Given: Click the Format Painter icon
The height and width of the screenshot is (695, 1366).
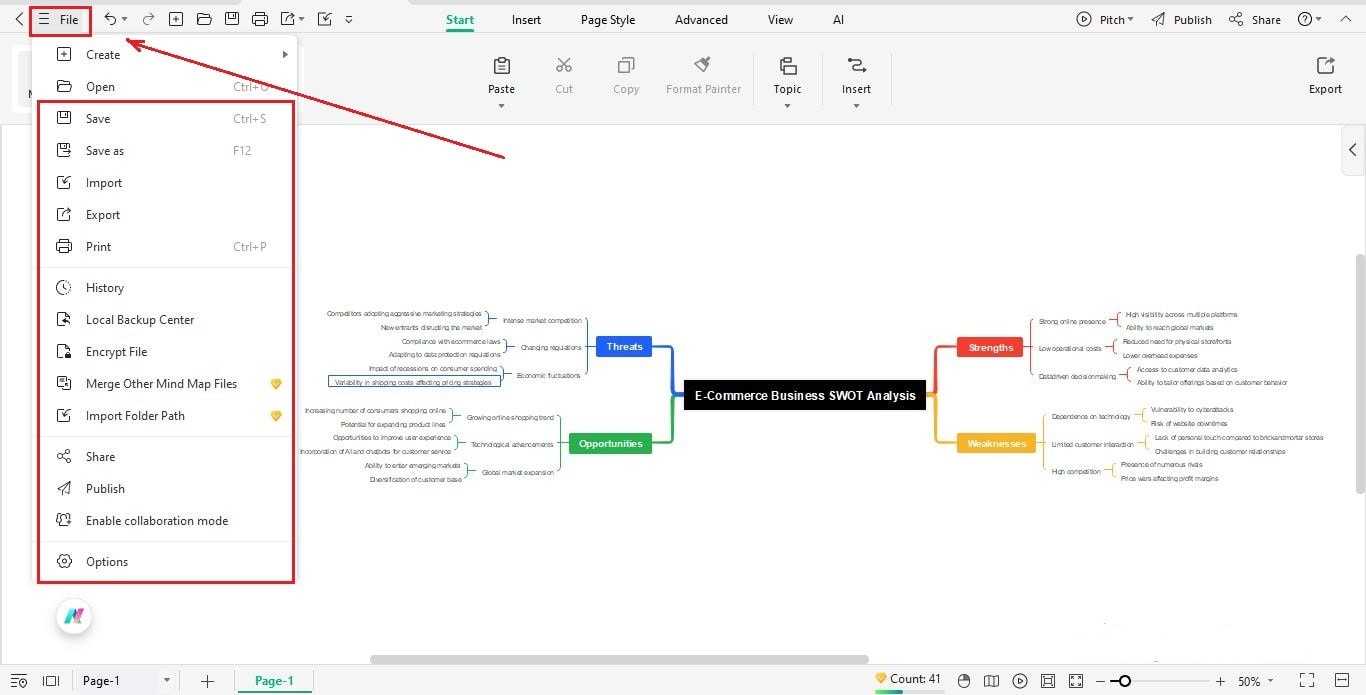Looking at the screenshot, I should pos(703,66).
